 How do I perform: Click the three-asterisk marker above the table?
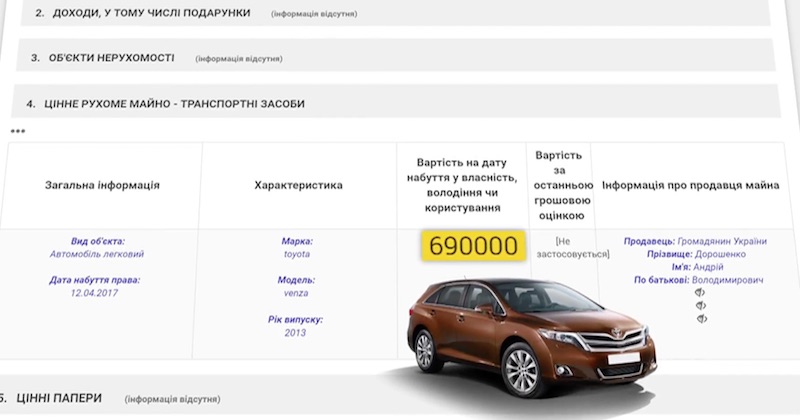18,131
